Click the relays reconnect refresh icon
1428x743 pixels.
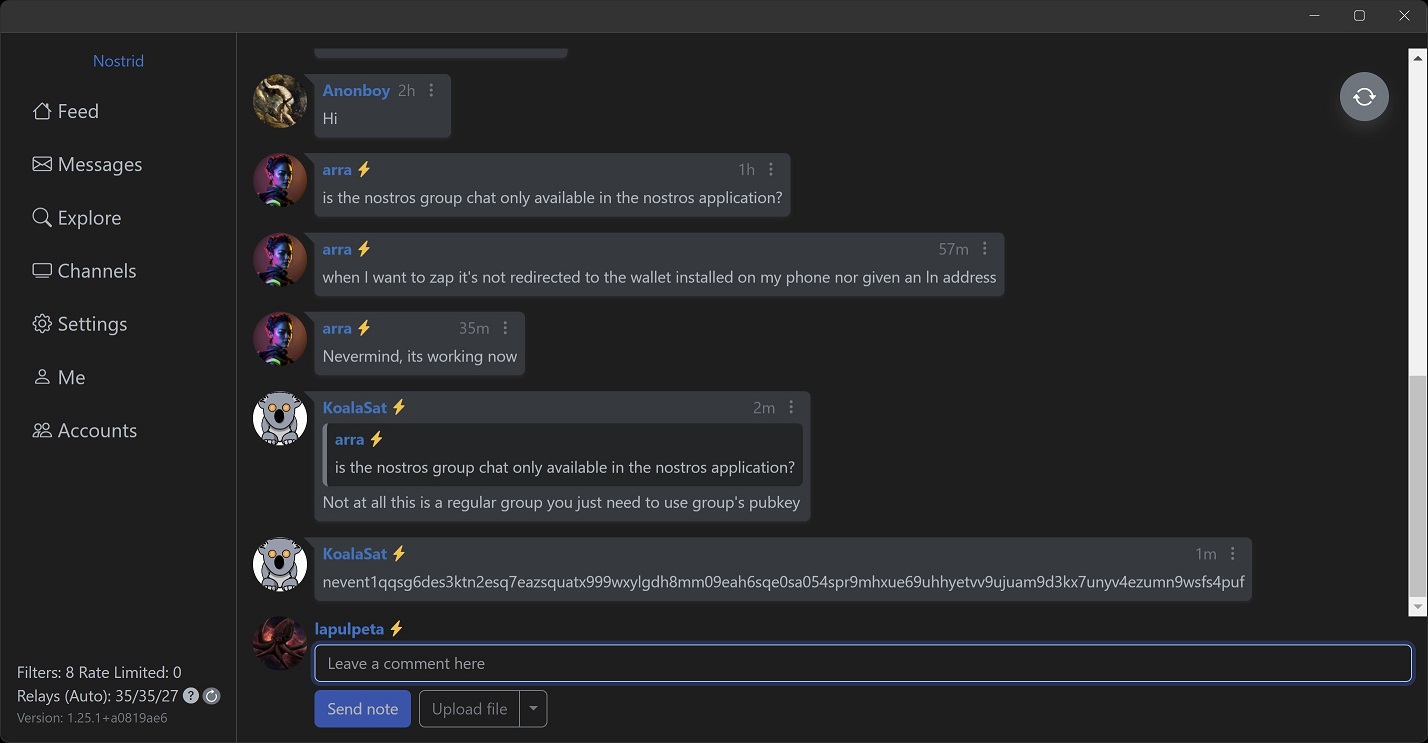[211, 696]
